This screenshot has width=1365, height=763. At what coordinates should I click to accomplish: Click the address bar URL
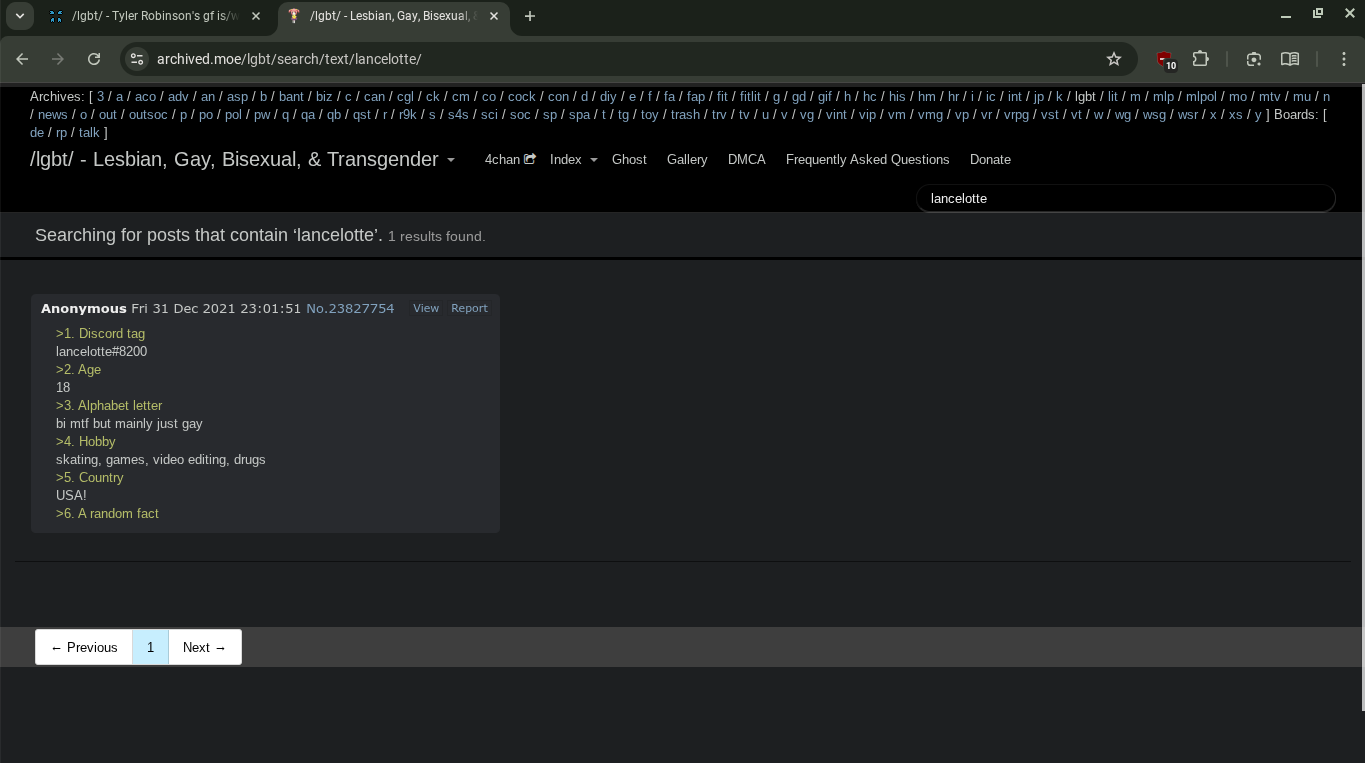click(289, 59)
